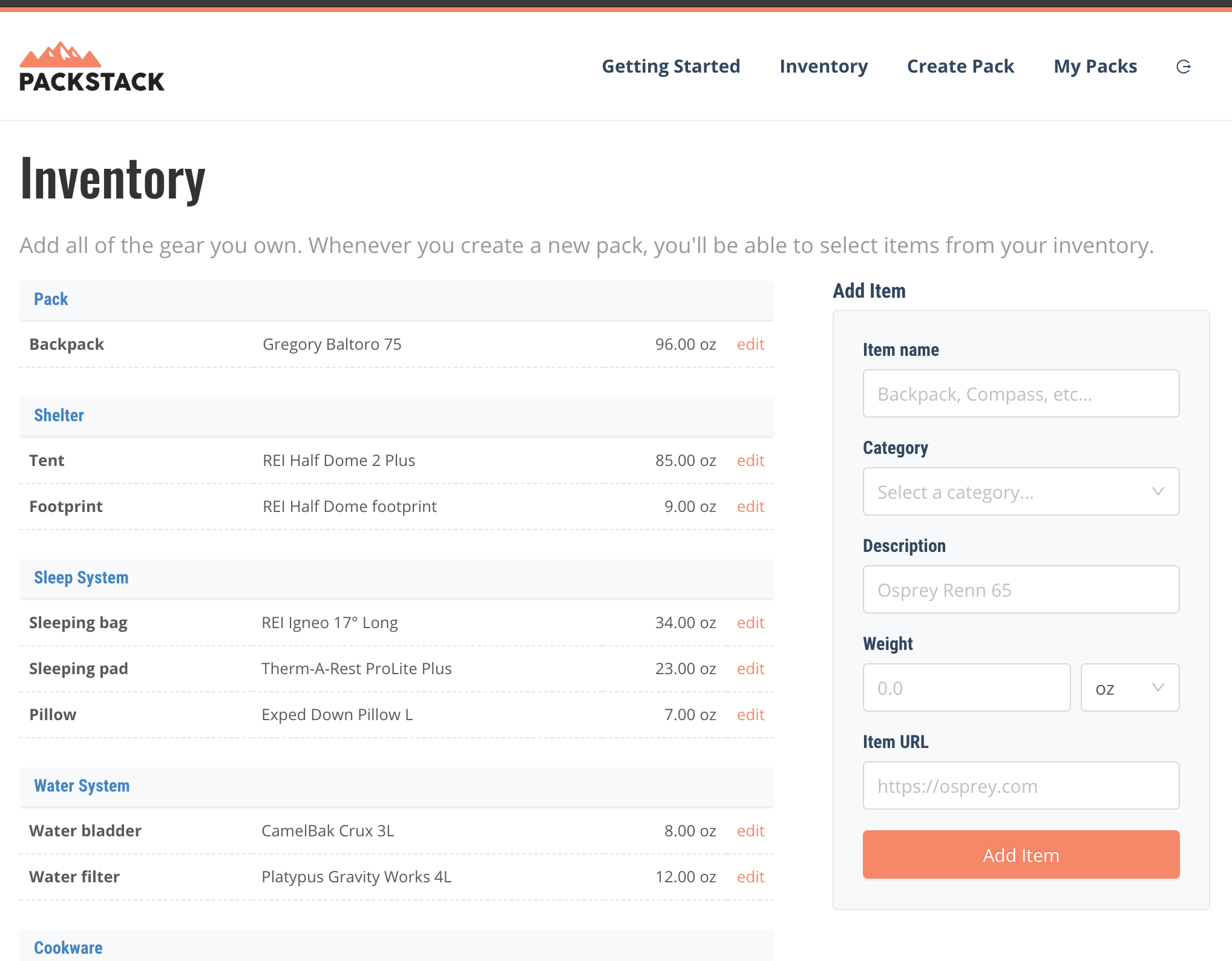The width and height of the screenshot is (1232, 961).
Task: Edit the Water filter item
Action: 750,877
